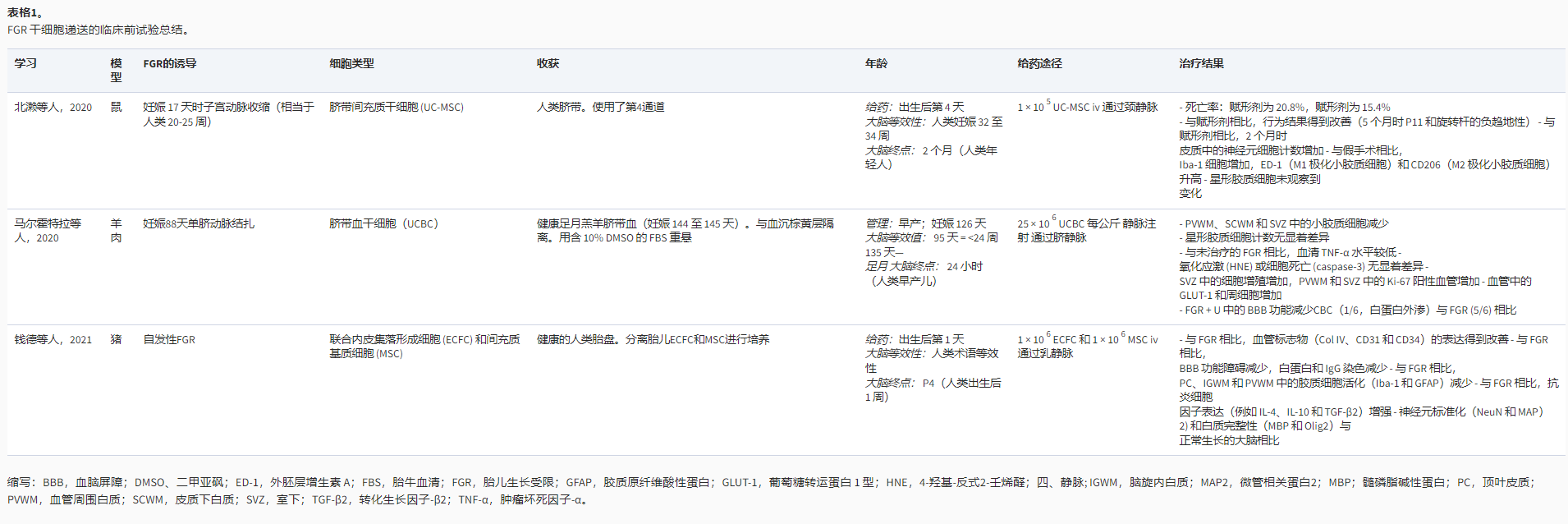
Task: Click the 给药途径 column header
Action: [1039, 63]
